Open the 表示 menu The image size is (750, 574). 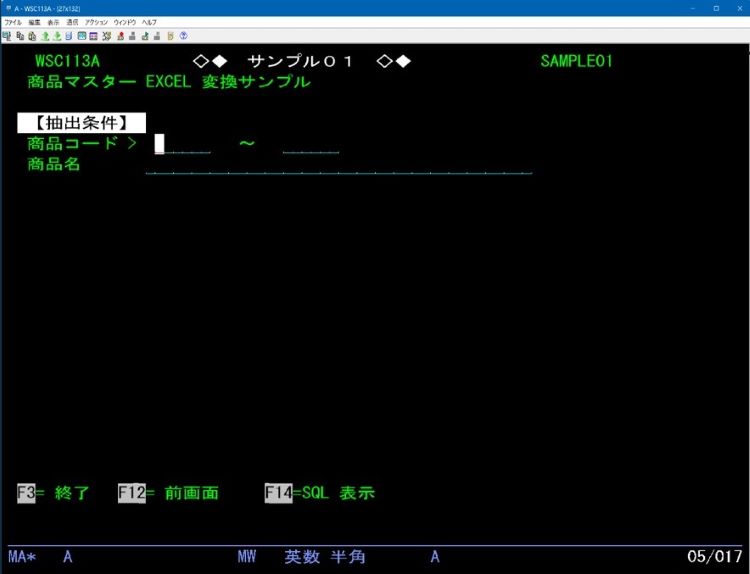pos(53,21)
